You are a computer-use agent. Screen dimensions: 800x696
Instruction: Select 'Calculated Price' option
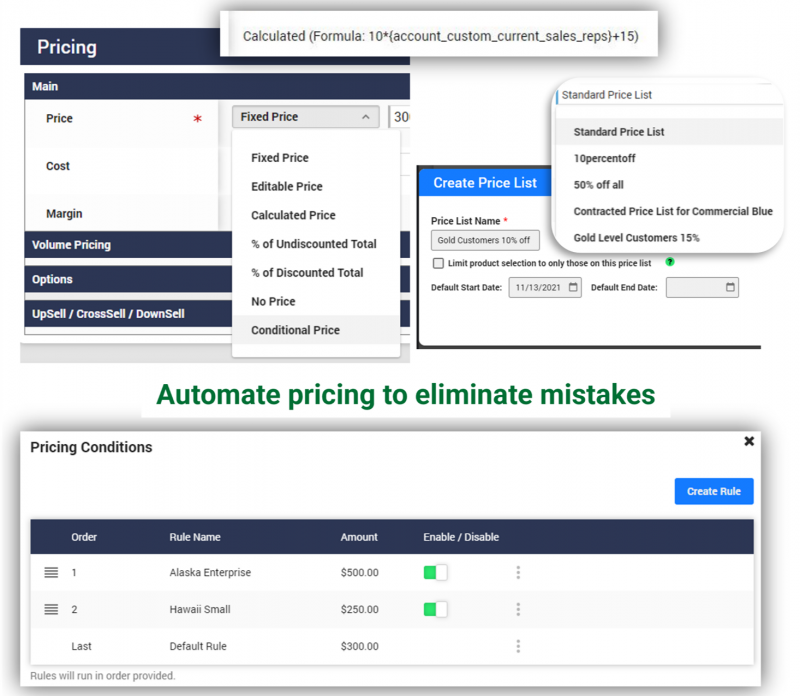tap(295, 214)
